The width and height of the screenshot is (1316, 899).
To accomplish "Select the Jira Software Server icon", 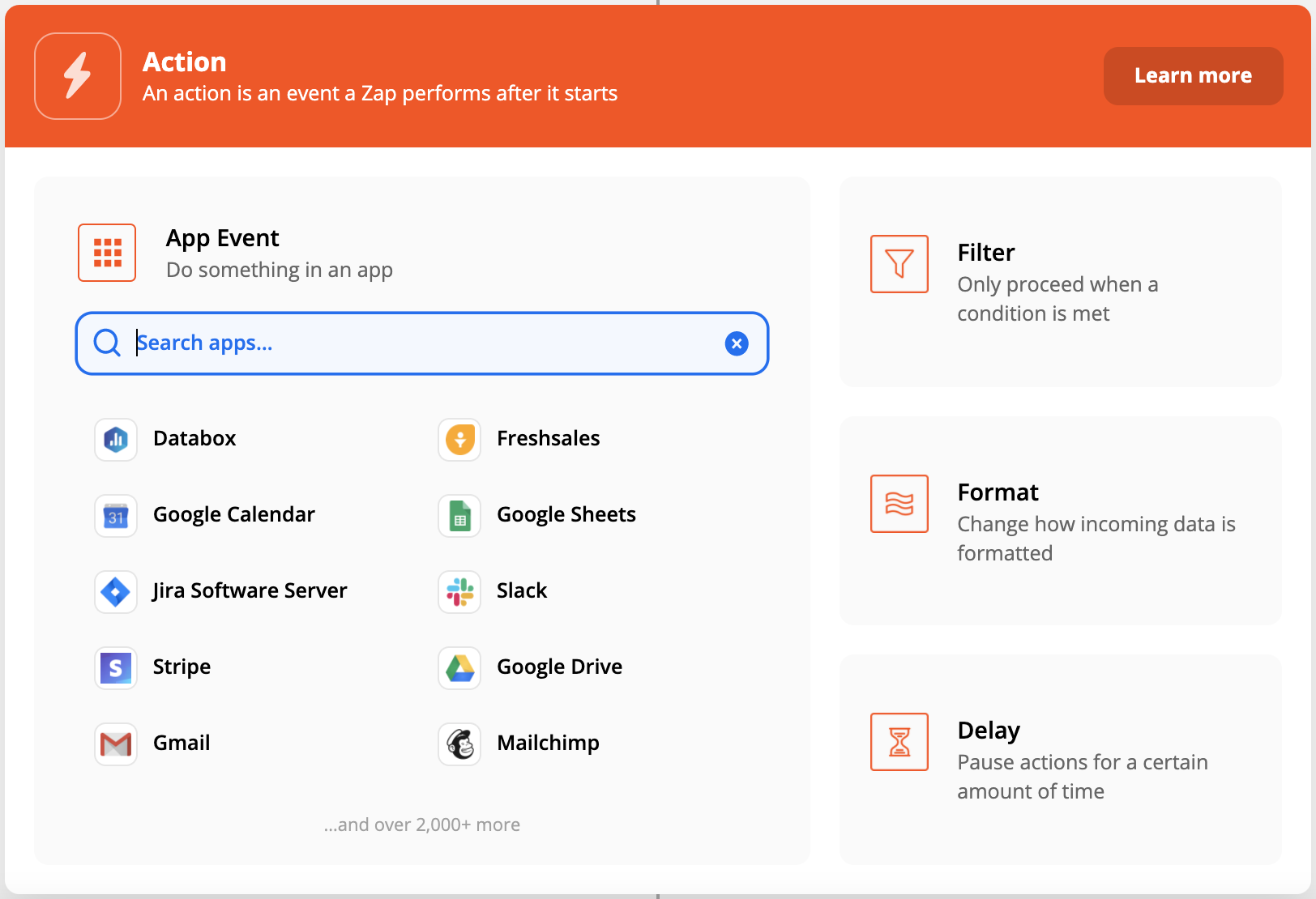I will pyautogui.click(x=116, y=592).
